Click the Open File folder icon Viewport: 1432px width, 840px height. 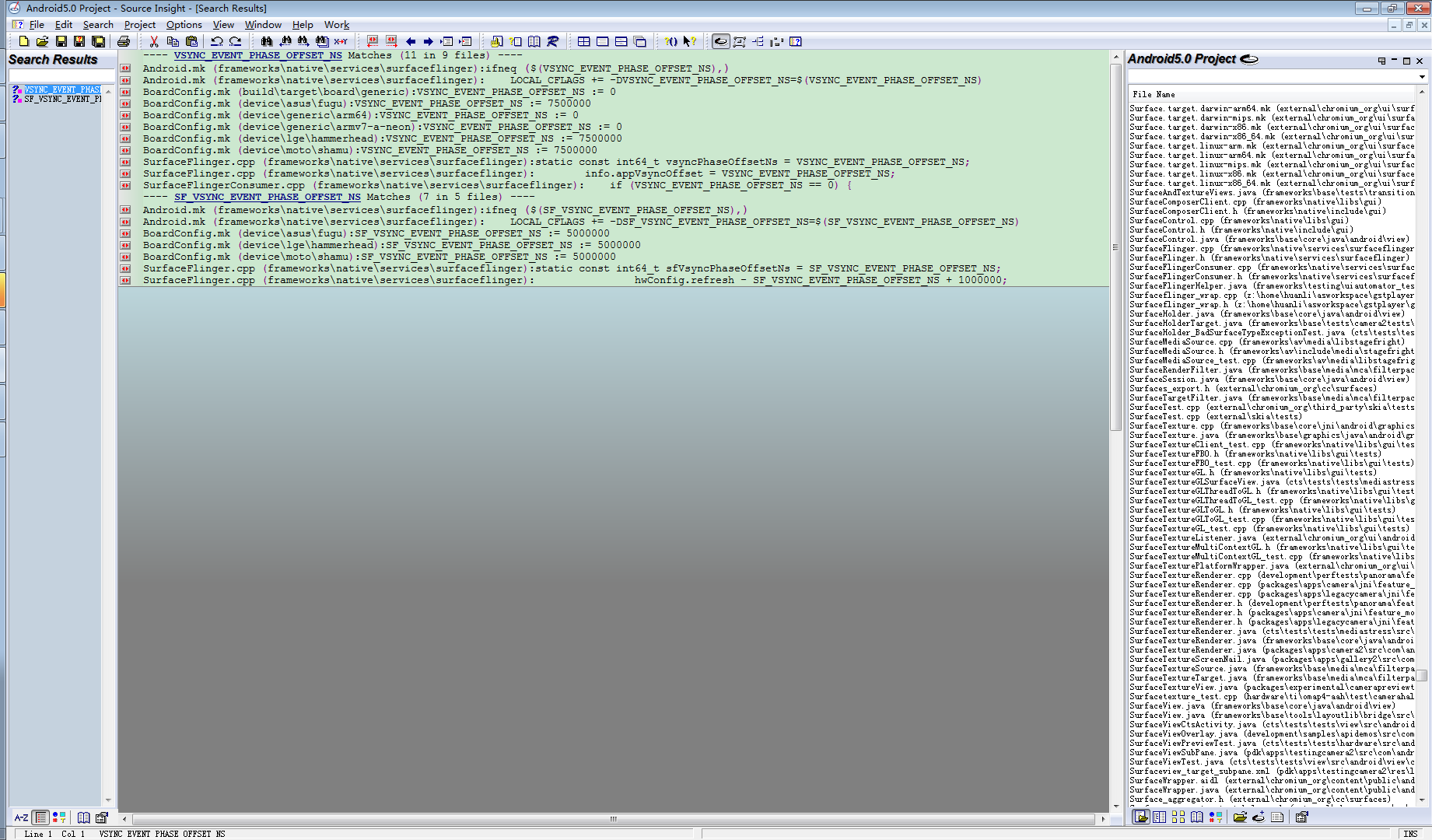coord(42,41)
